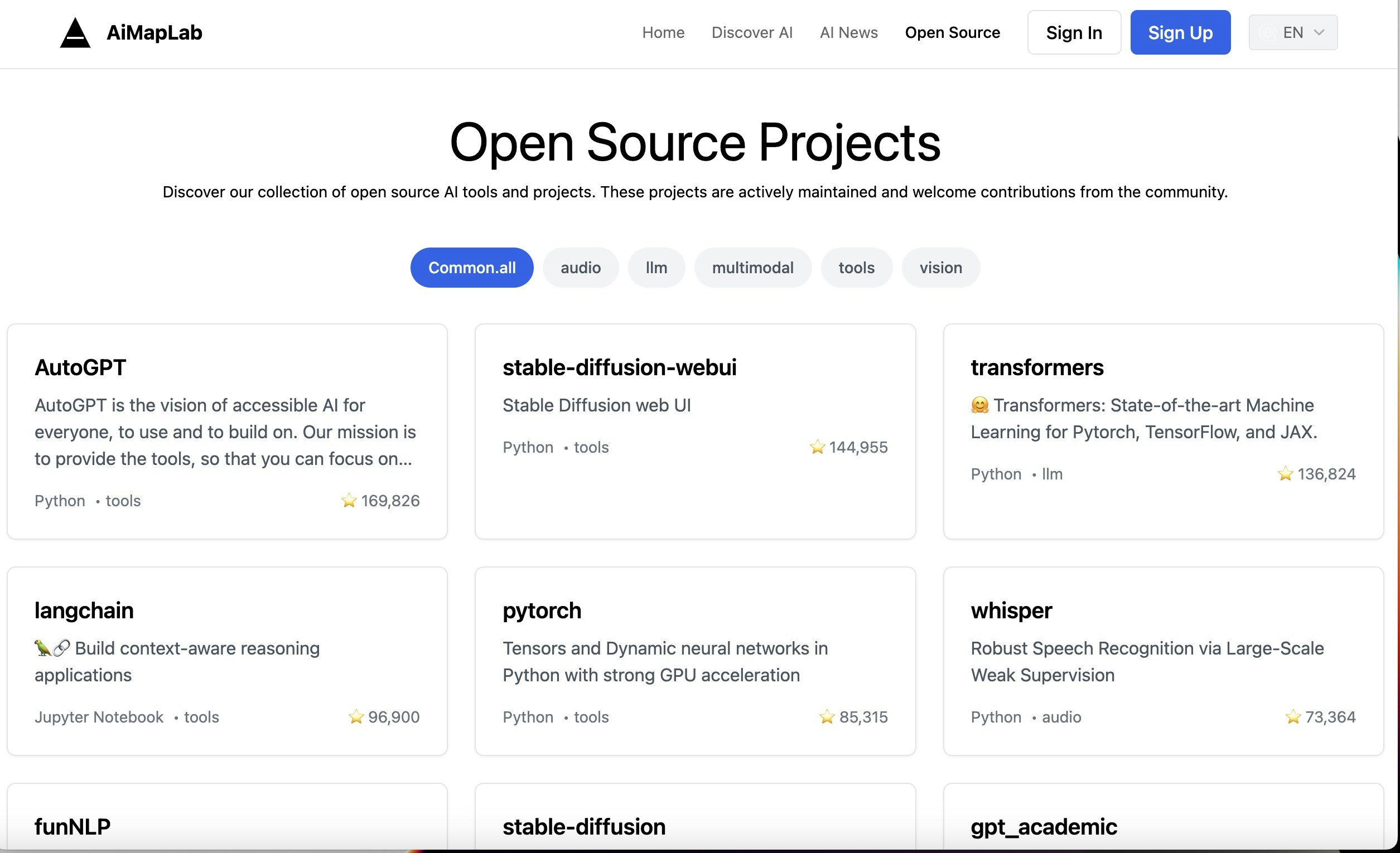Image resolution: width=1400 pixels, height=853 pixels.
Task: Filter projects by audio category
Action: (x=580, y=268)
